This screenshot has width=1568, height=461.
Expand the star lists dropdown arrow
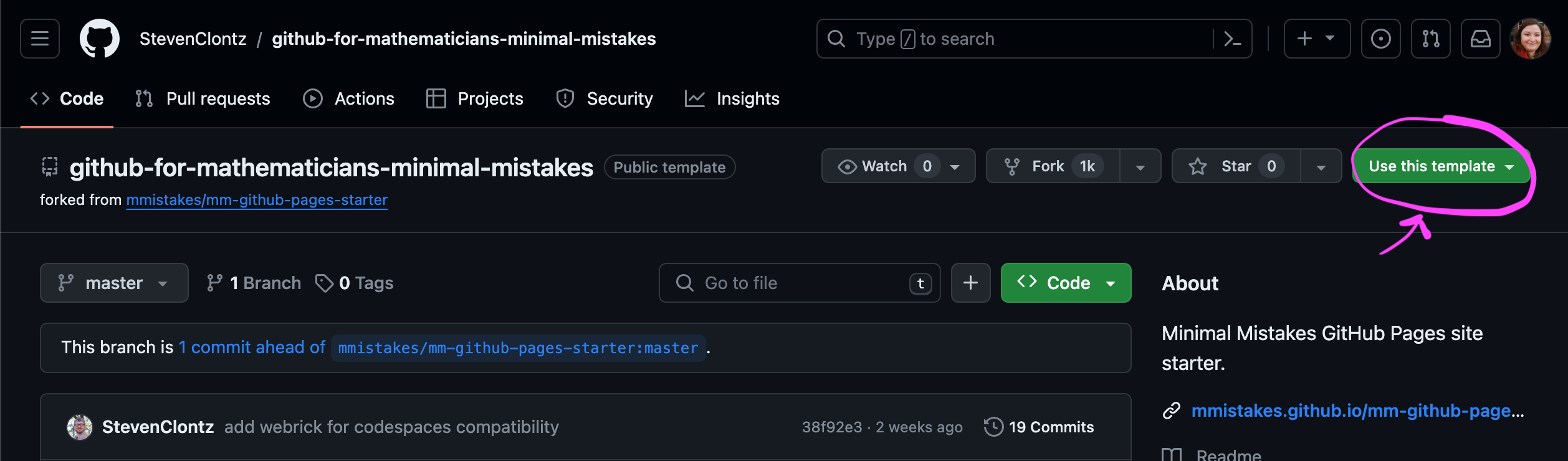pyautogui.click(x=1321, y=166)
